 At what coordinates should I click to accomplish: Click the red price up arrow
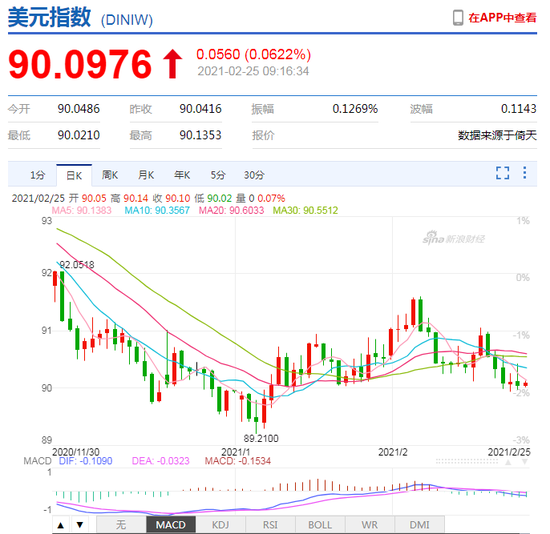click(172, 64)
